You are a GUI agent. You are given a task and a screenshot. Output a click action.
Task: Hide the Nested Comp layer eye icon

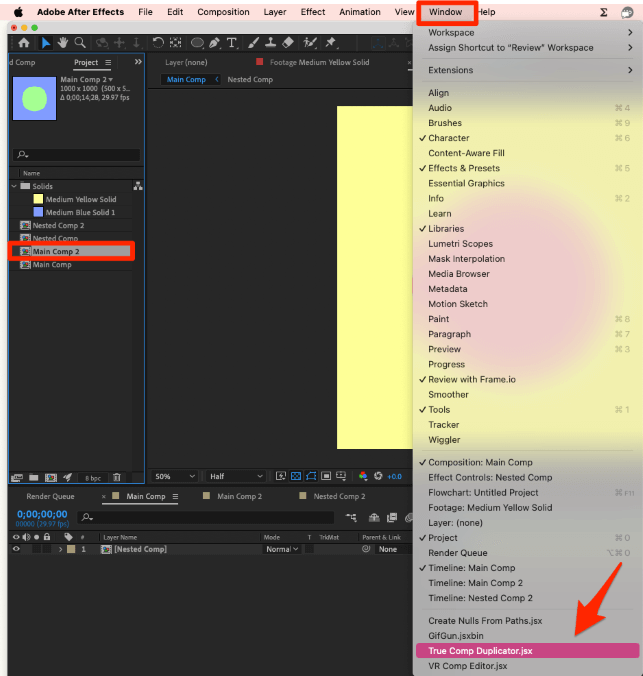tap(16, 549)
